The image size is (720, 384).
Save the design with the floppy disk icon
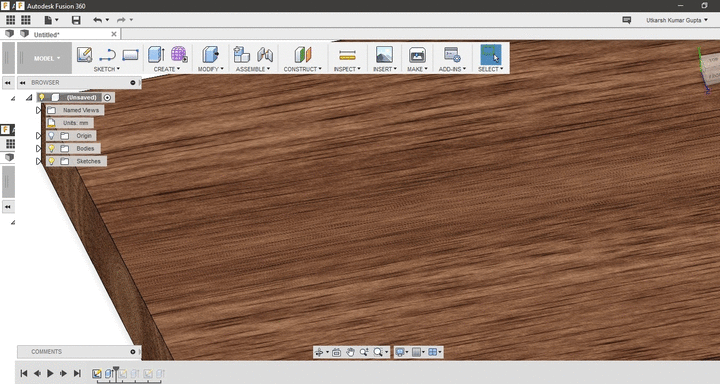coord(76,20)
